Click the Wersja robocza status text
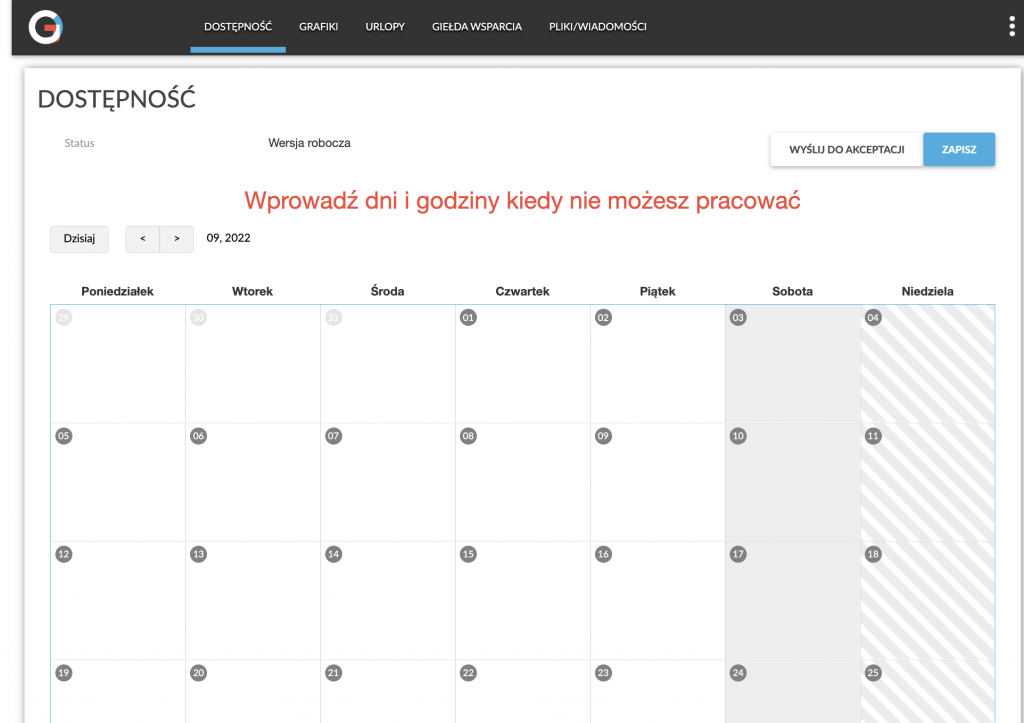1024x723 pixels. 309,143
